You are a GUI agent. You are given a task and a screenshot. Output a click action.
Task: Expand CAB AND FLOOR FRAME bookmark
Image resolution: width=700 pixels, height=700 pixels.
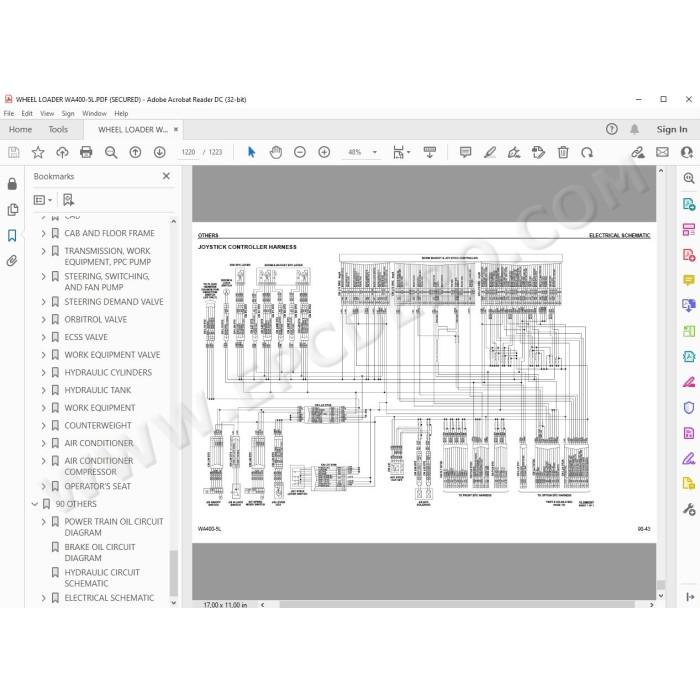(x=43, y=233)
